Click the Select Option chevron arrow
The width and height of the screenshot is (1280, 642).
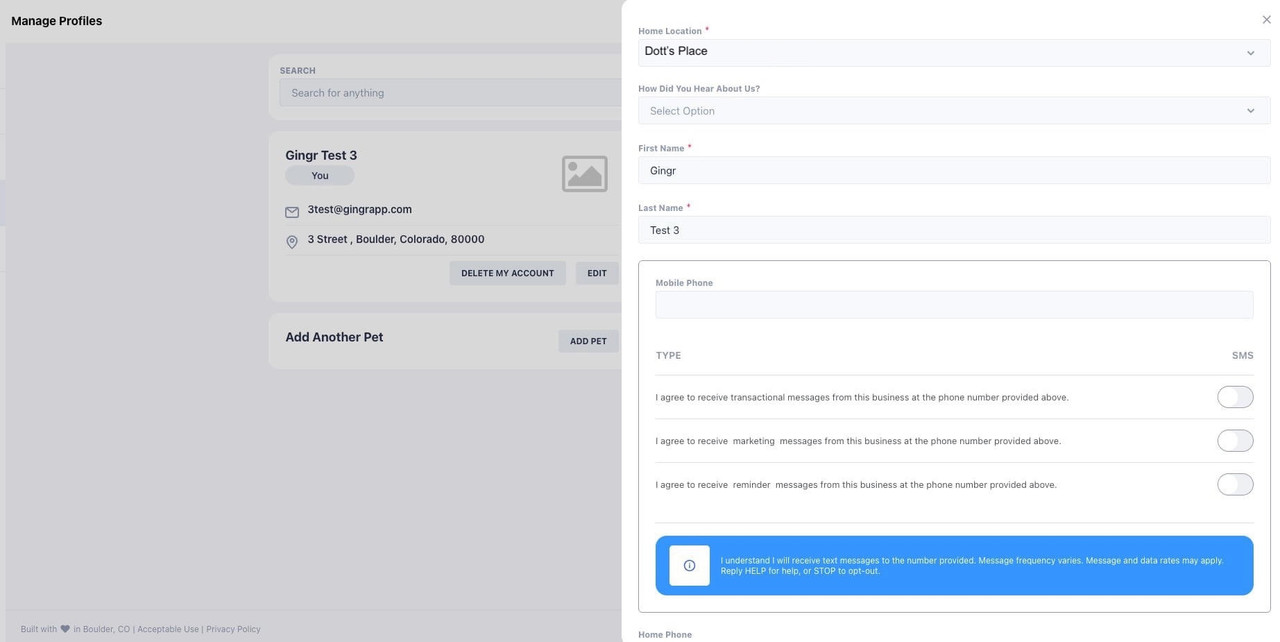coord(1250,111)
